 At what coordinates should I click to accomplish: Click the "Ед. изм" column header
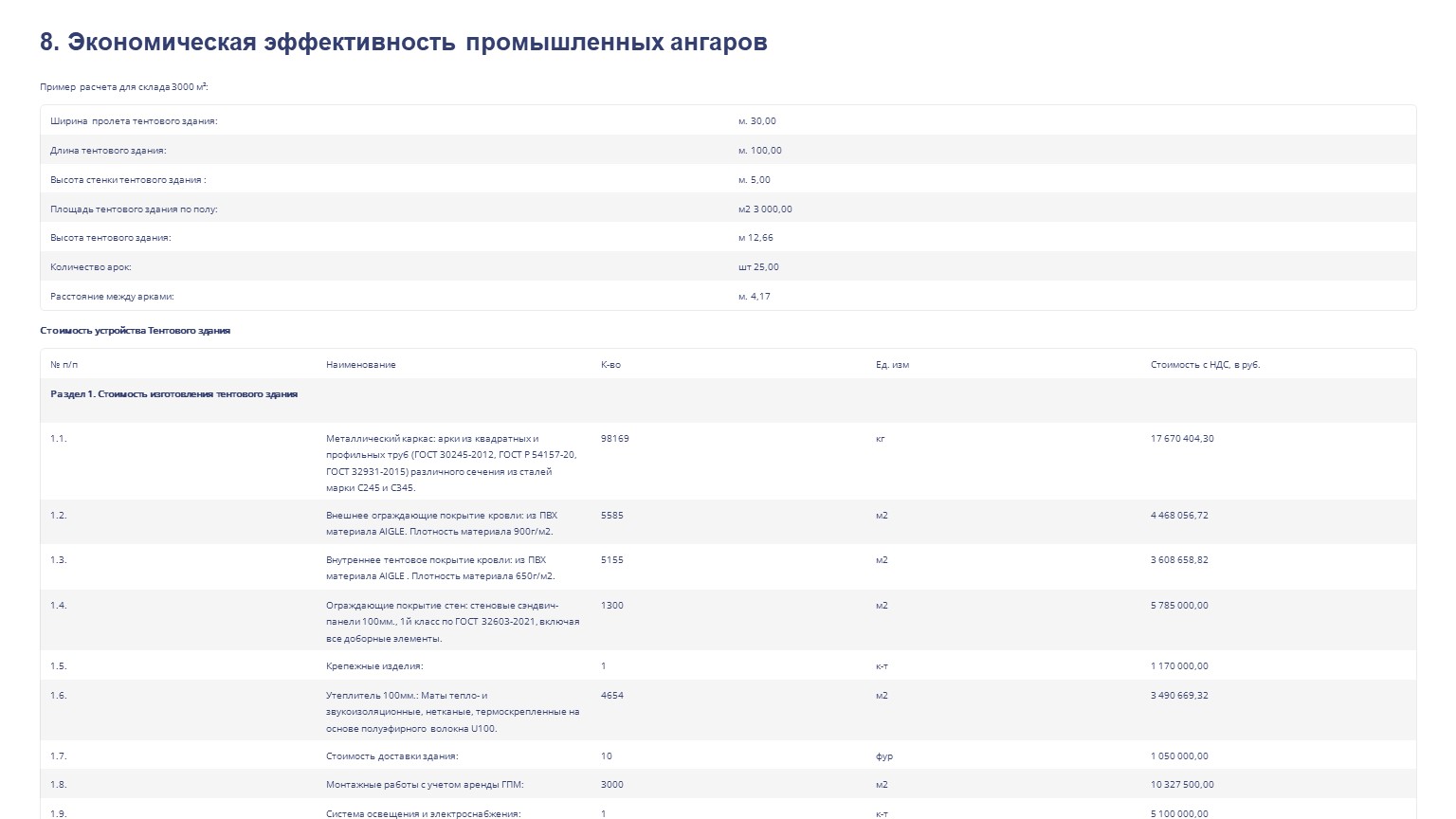tap(892, 365)
